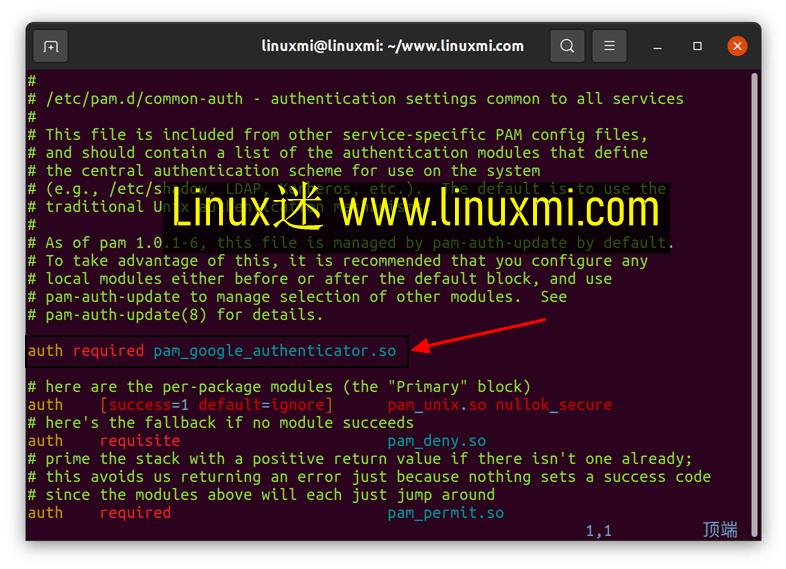Click the terminal vertical scrollbar
The width and height of the screenshot is (786, 569).
[x=754, y=306]
